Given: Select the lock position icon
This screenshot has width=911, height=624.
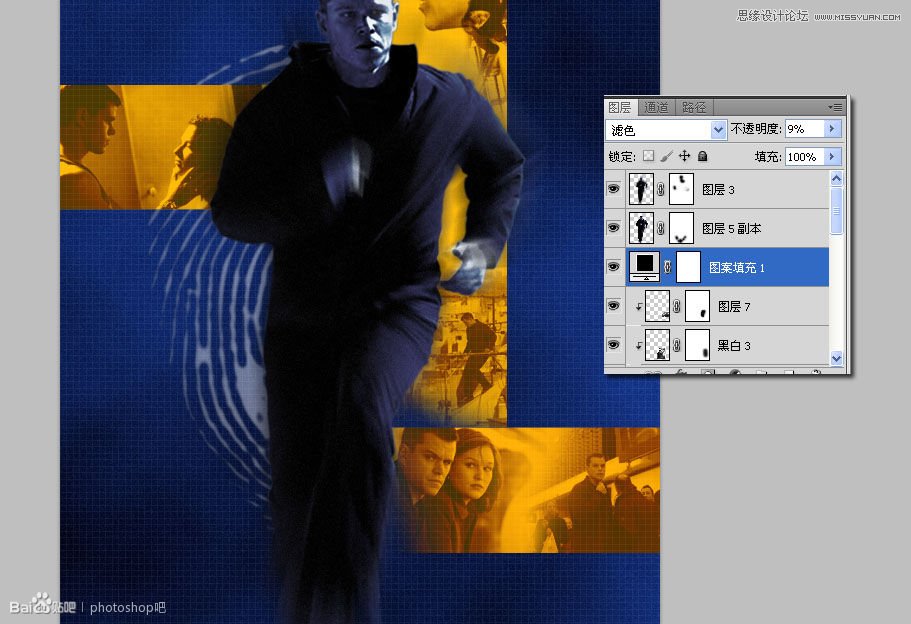Looking at the screenshot, I should (685, 156).
